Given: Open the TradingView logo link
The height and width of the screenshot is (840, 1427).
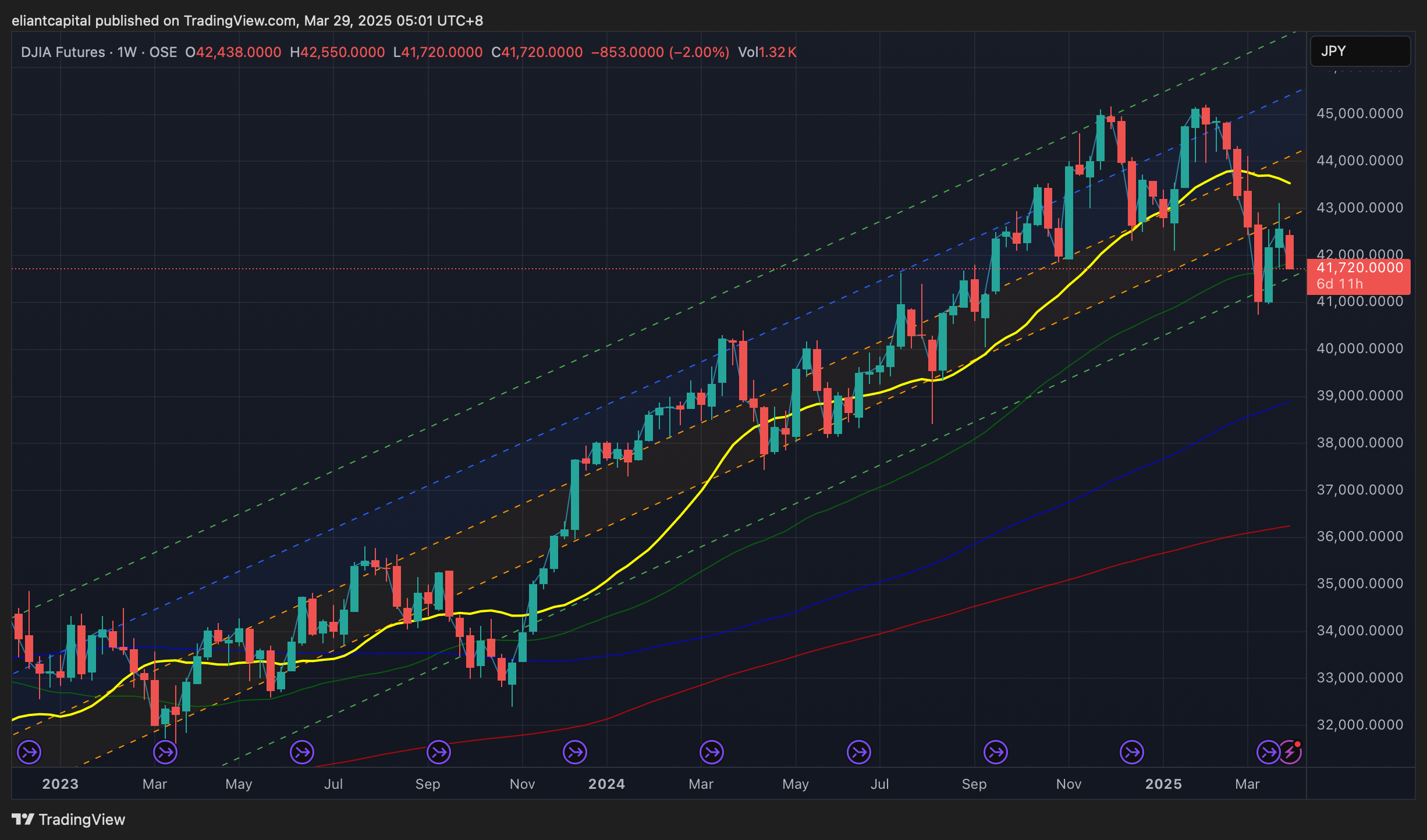Looking at the screenshot, I should [x=69, y=819].
